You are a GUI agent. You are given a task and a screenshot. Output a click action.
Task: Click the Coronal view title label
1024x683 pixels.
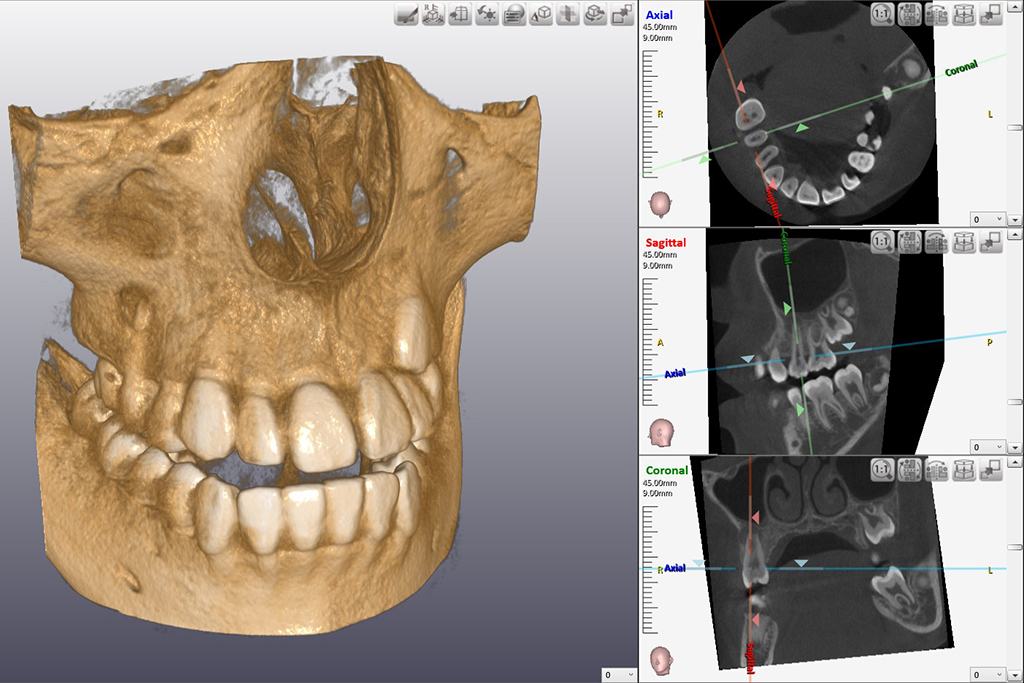[667, 470]
